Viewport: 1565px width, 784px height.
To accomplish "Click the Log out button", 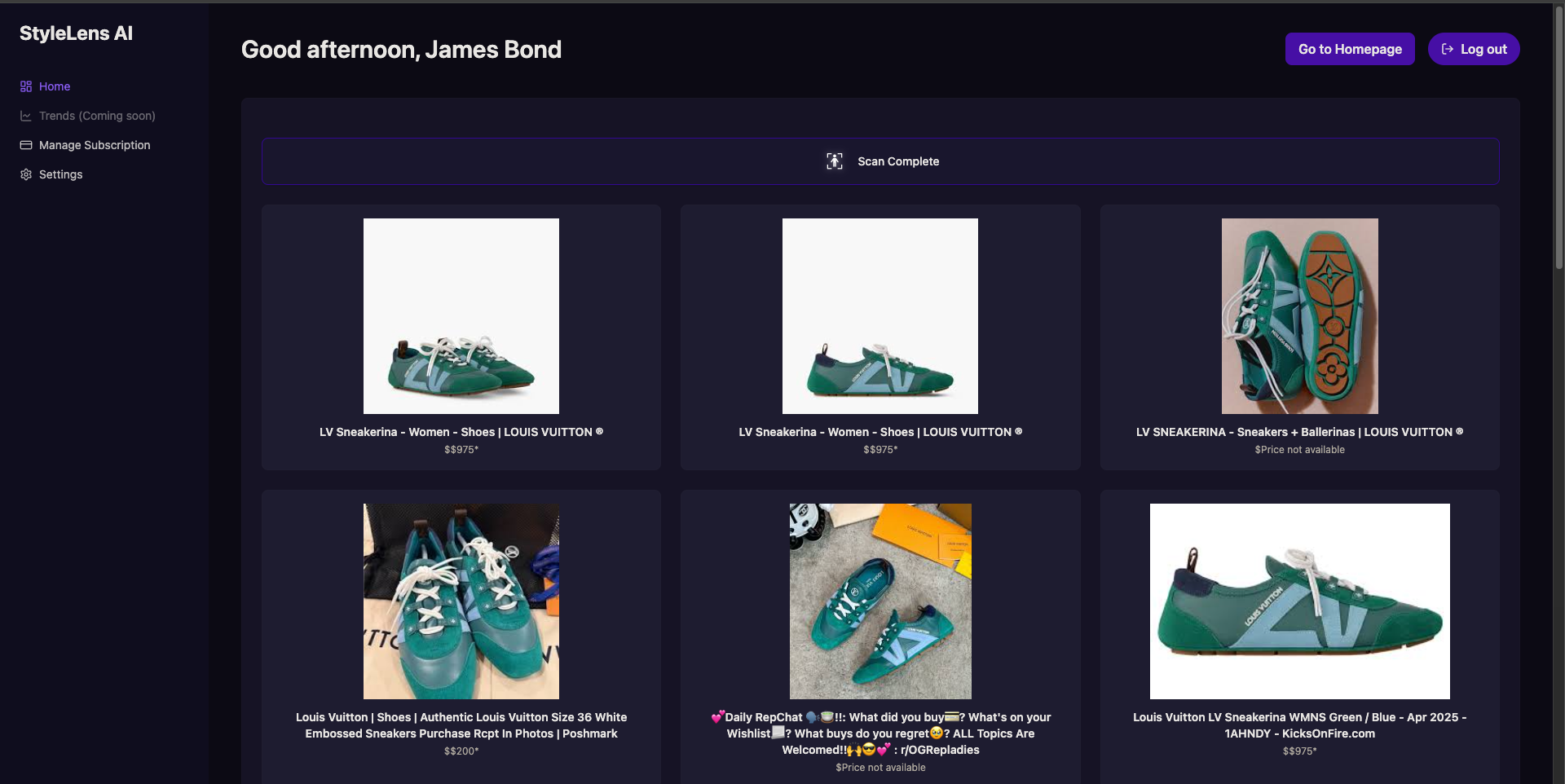I will (x=1474, y=49).
